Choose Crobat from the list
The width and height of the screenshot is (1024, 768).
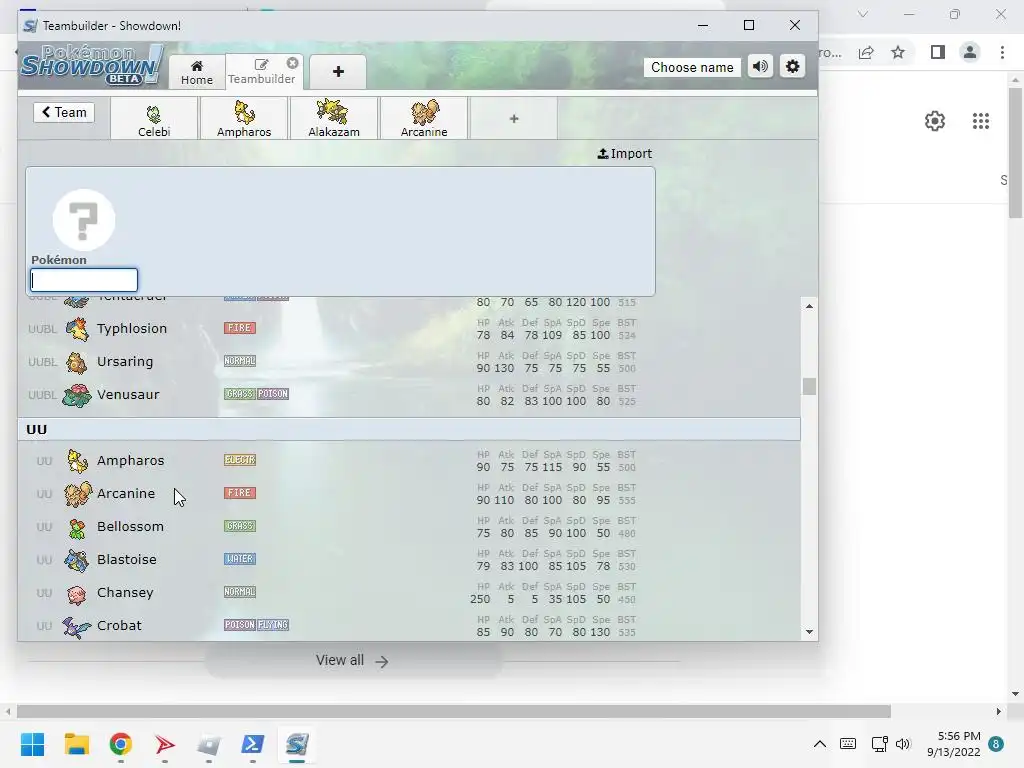pos(409,626)
